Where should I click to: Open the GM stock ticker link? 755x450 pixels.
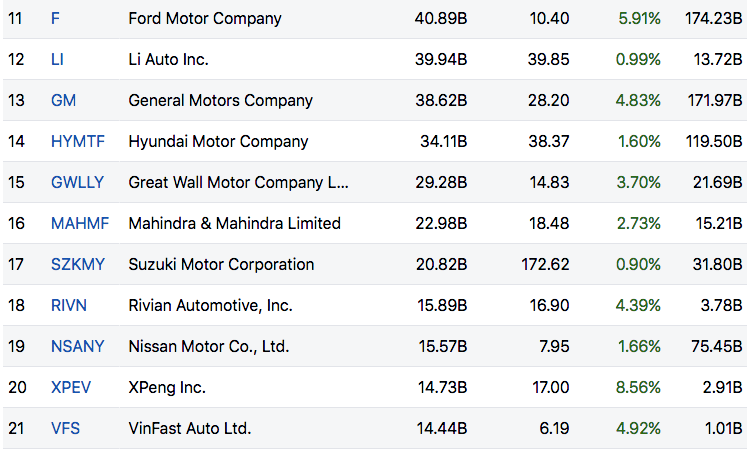tap(63, 101)
